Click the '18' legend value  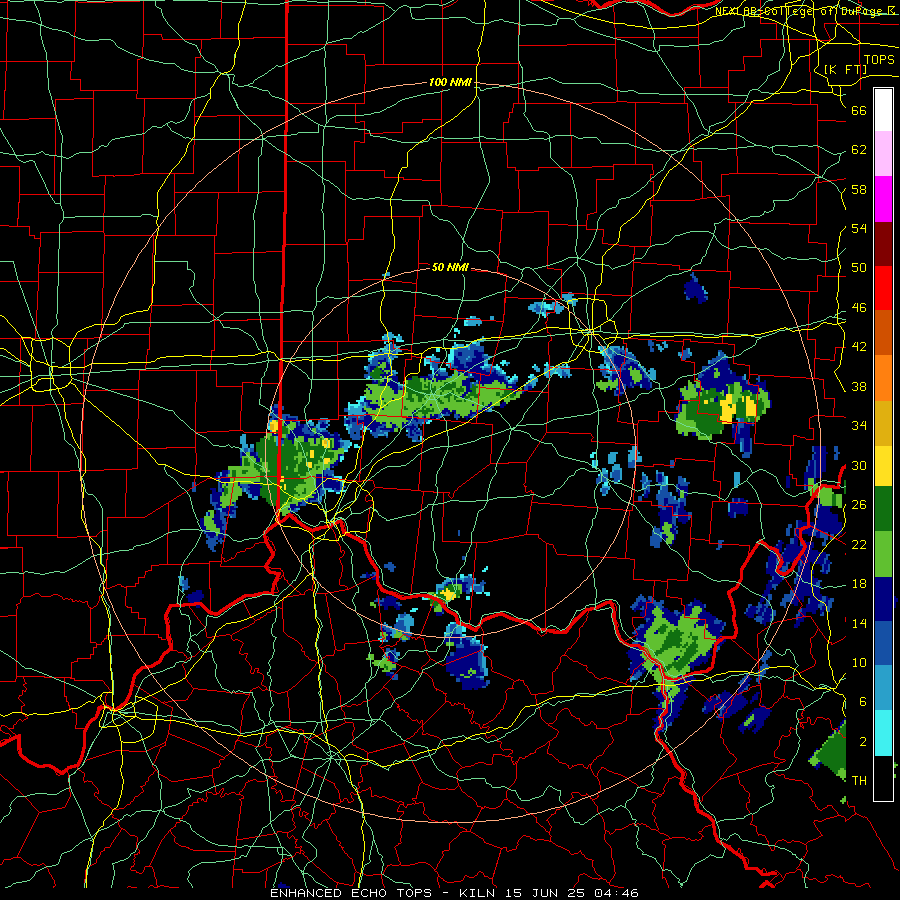point(859,584)
